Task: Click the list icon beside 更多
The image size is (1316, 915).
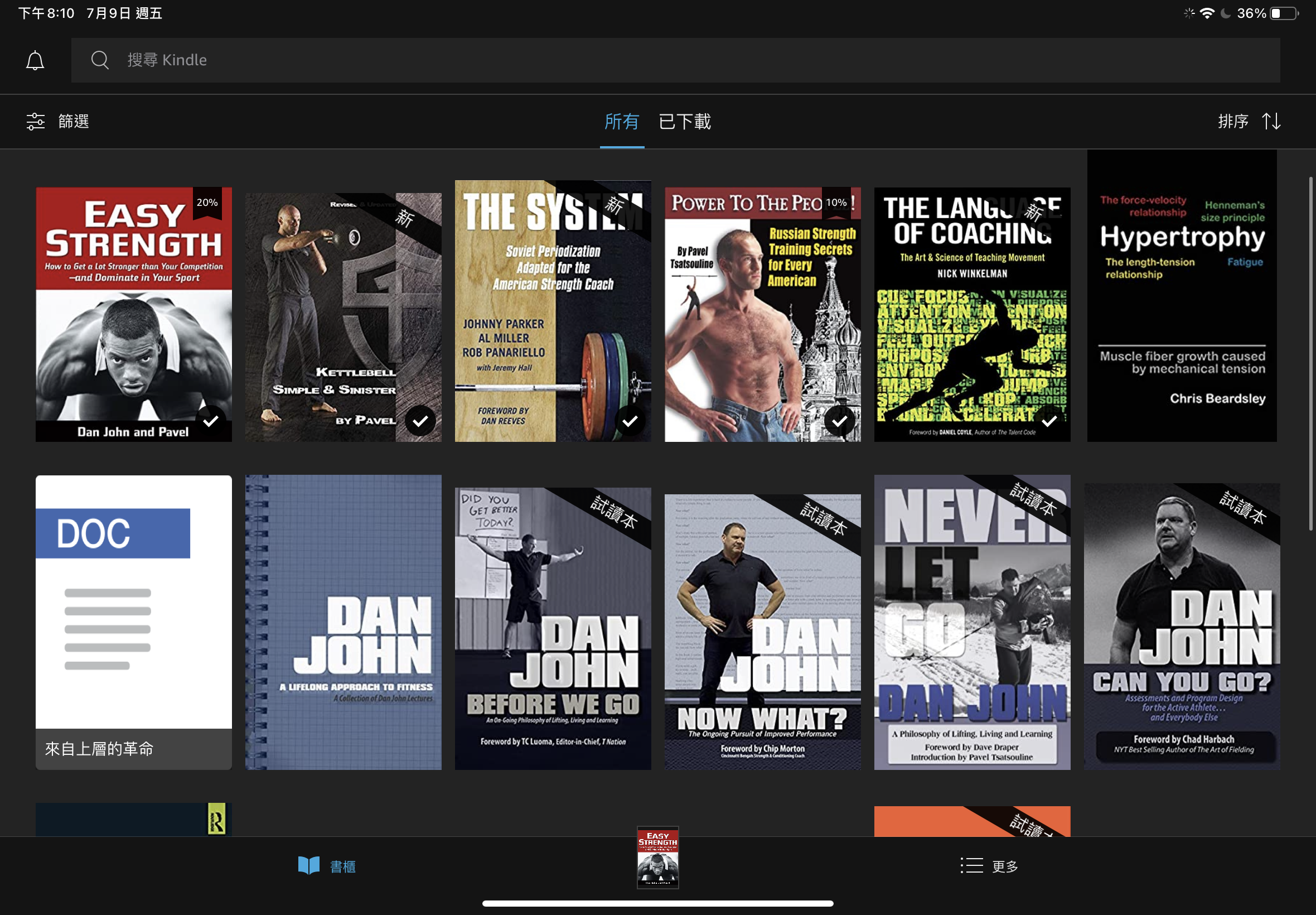Action: click(x=972, y=866)
